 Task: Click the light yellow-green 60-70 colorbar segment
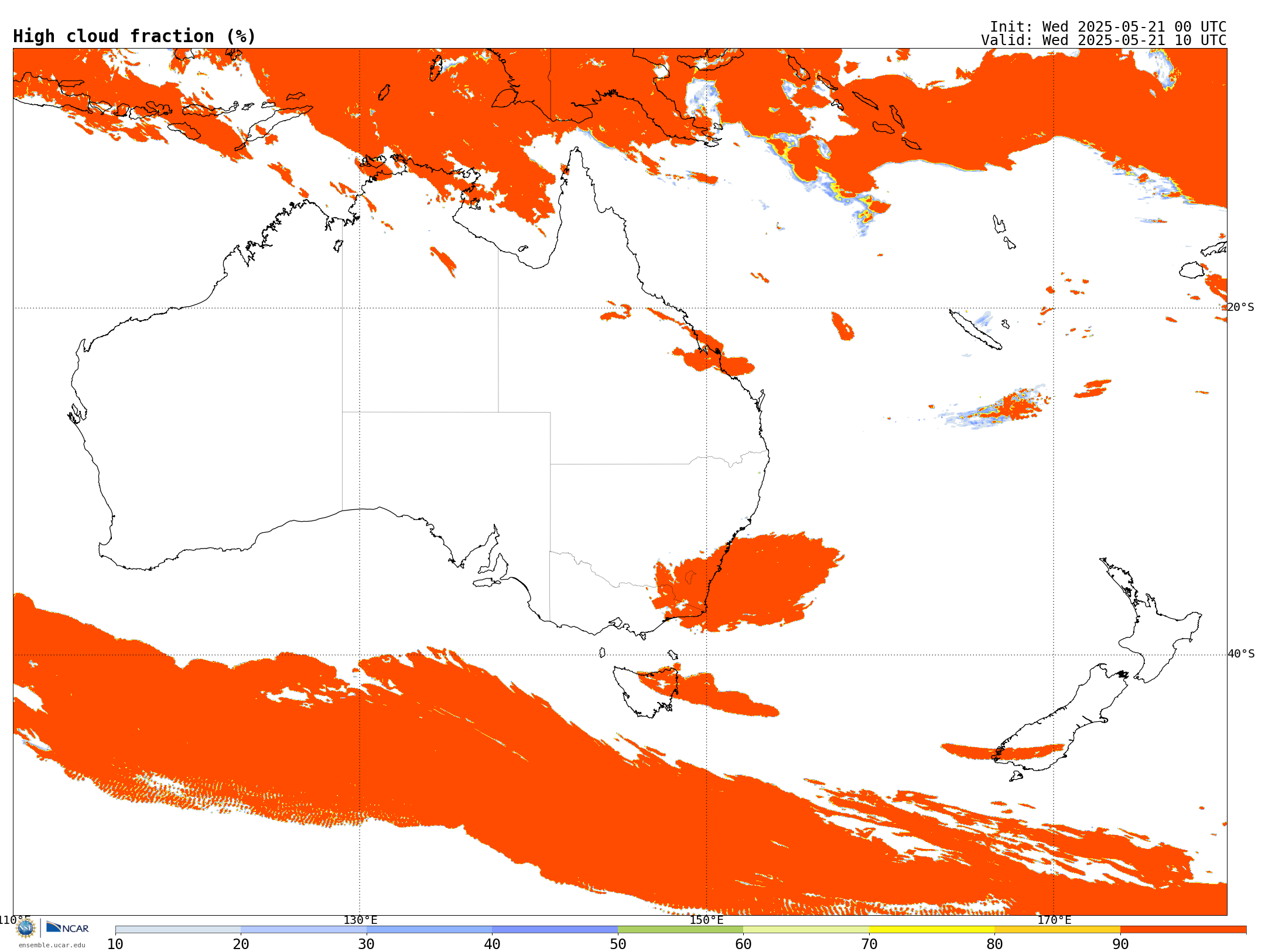806,930
